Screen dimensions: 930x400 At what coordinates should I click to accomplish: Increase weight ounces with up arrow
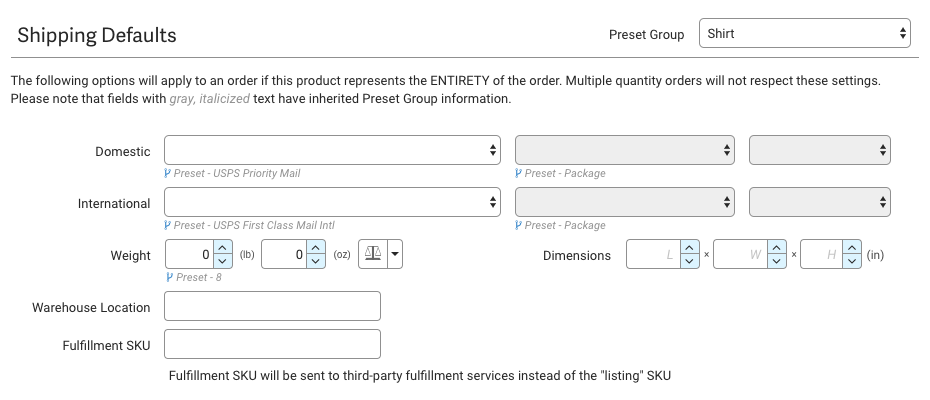click(316, 248)
